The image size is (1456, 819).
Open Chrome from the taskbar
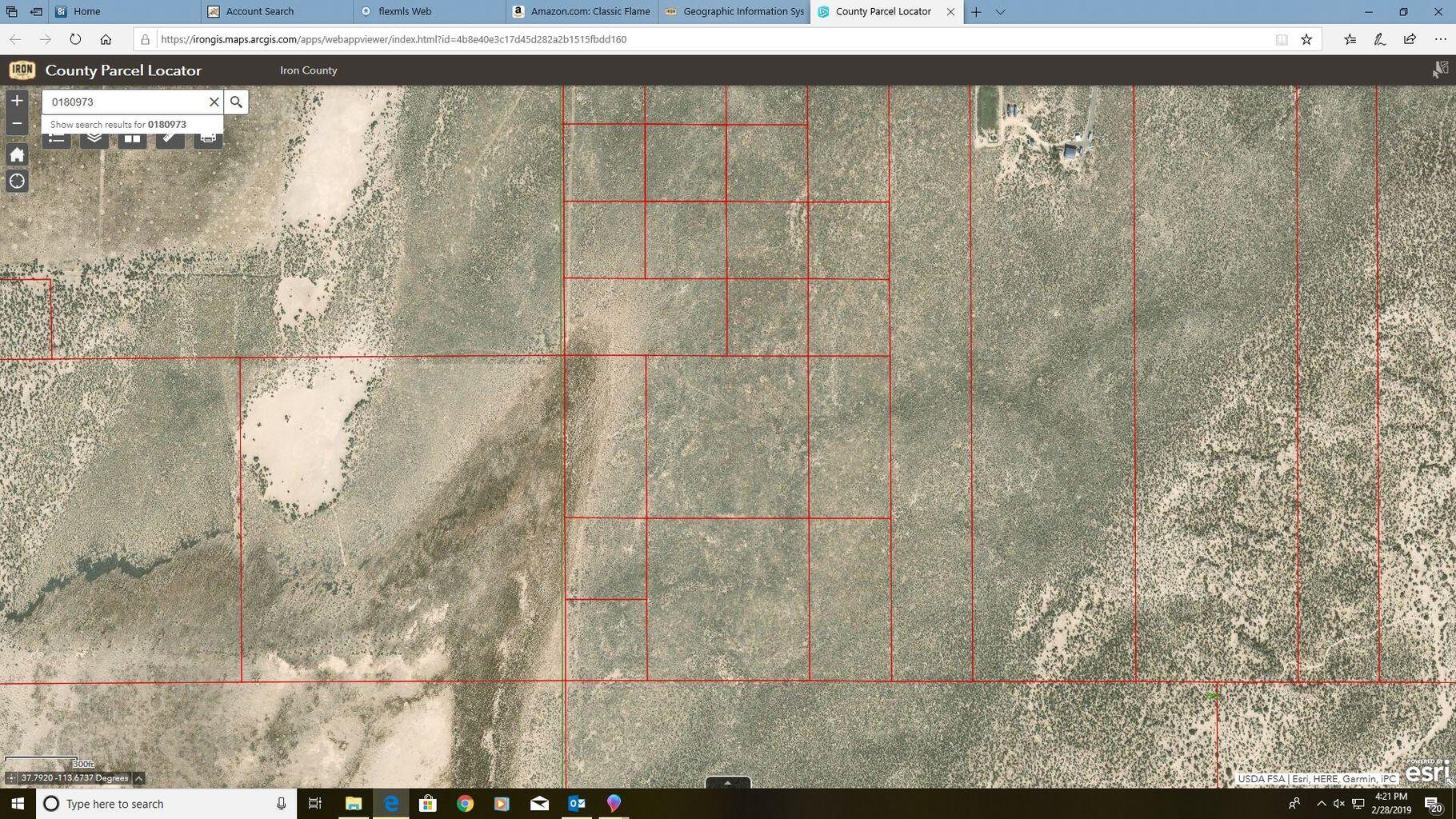tap(465, 804)
